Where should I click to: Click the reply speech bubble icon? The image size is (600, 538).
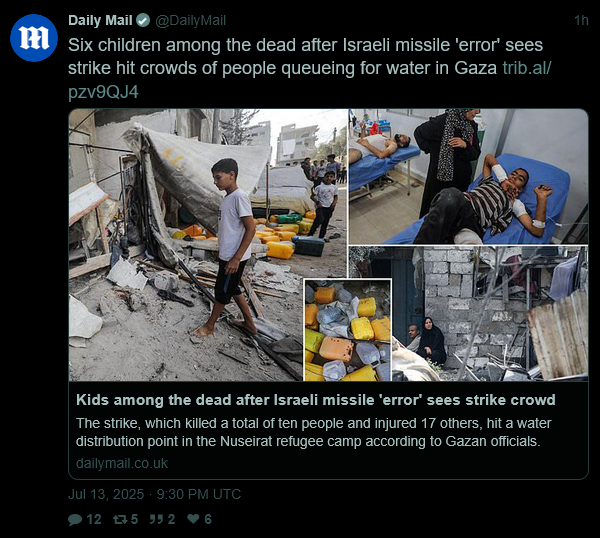(x=75, y=519)
